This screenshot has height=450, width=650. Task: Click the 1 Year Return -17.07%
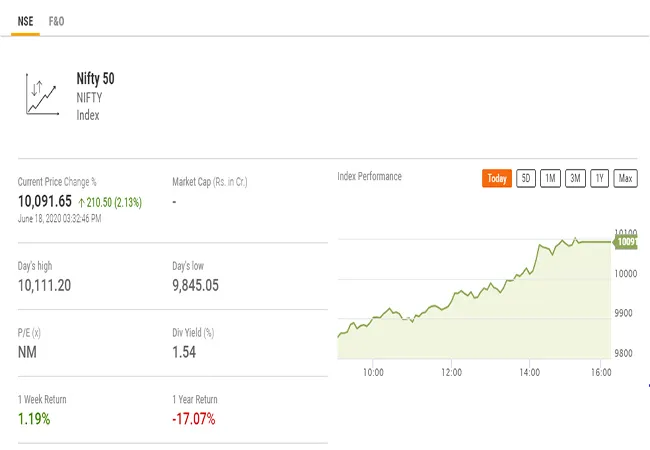click(x=194, y=419)
